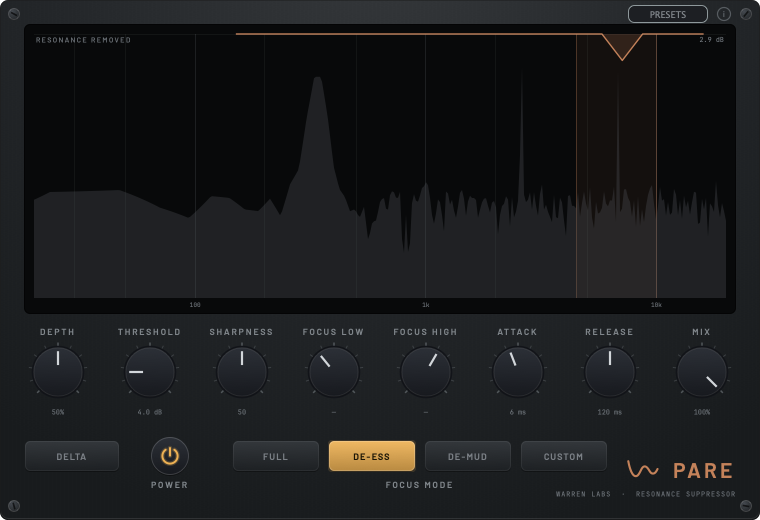Click the info icon near Presets
The height and width of the screenshot is (520, 760).
[724, 14]
